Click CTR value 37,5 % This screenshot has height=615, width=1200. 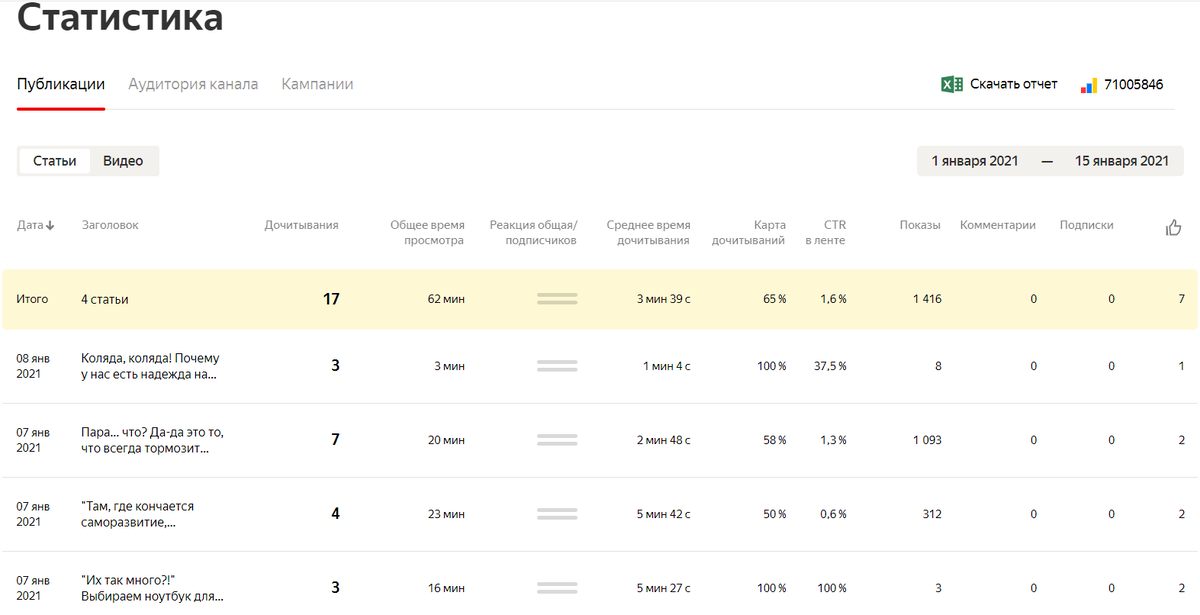point(830,366)
